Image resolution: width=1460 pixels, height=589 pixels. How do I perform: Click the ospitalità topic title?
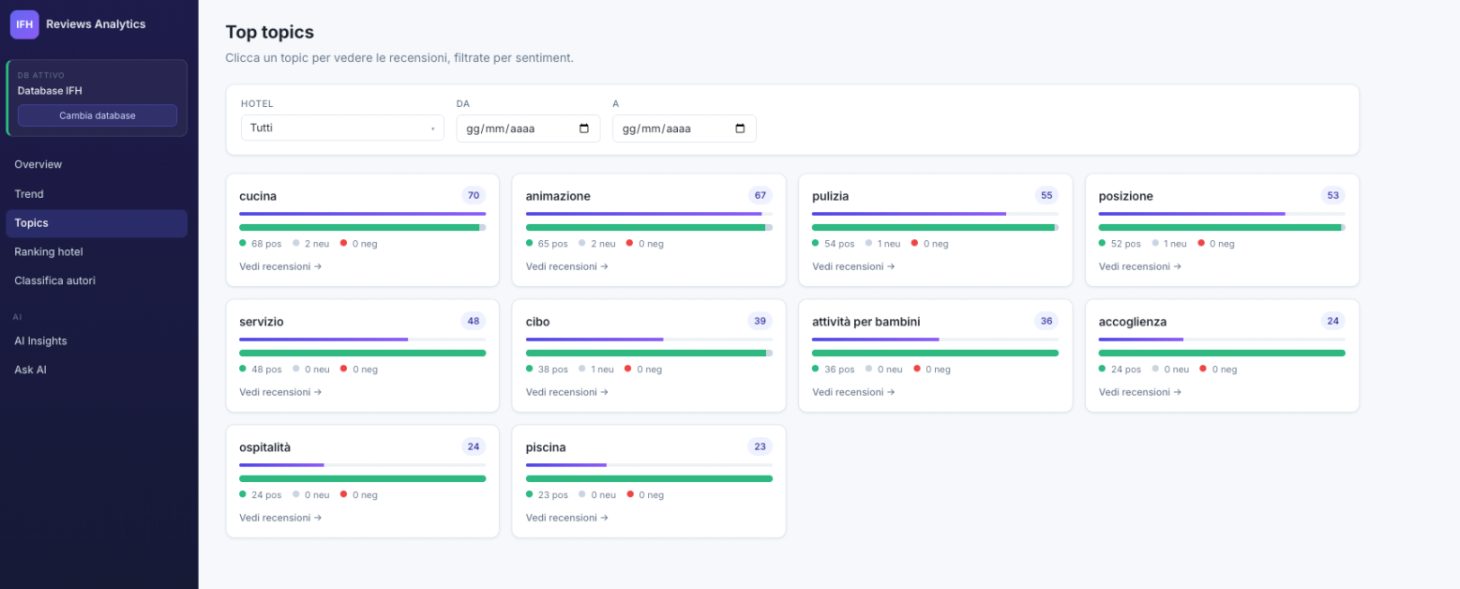point(265,448)
